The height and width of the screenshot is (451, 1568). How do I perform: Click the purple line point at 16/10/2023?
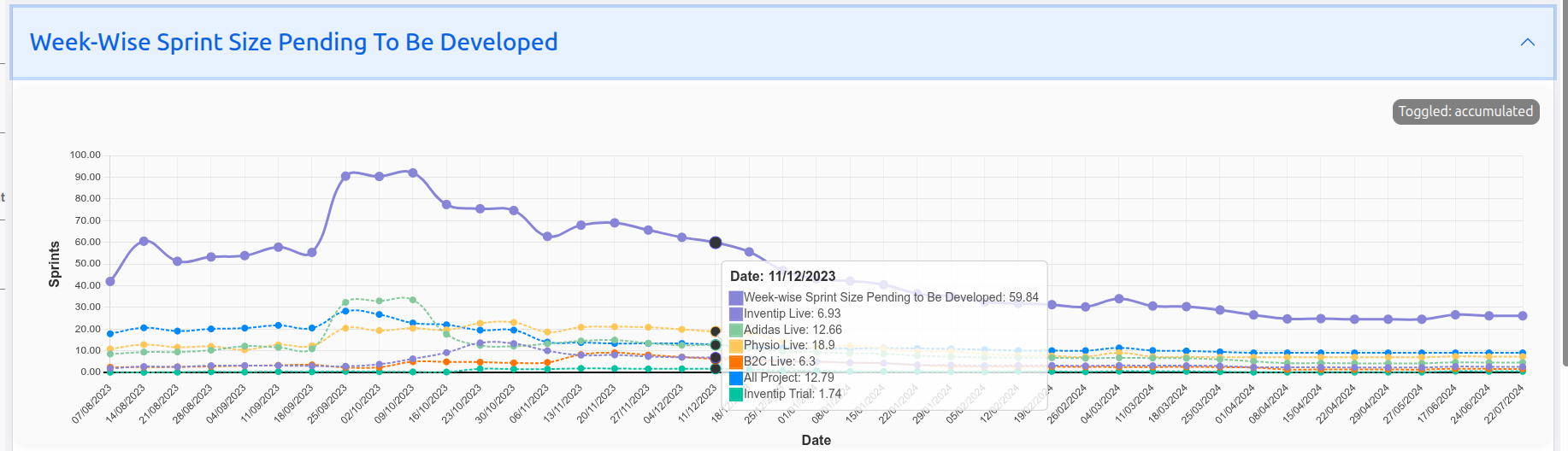click(446, 205)
